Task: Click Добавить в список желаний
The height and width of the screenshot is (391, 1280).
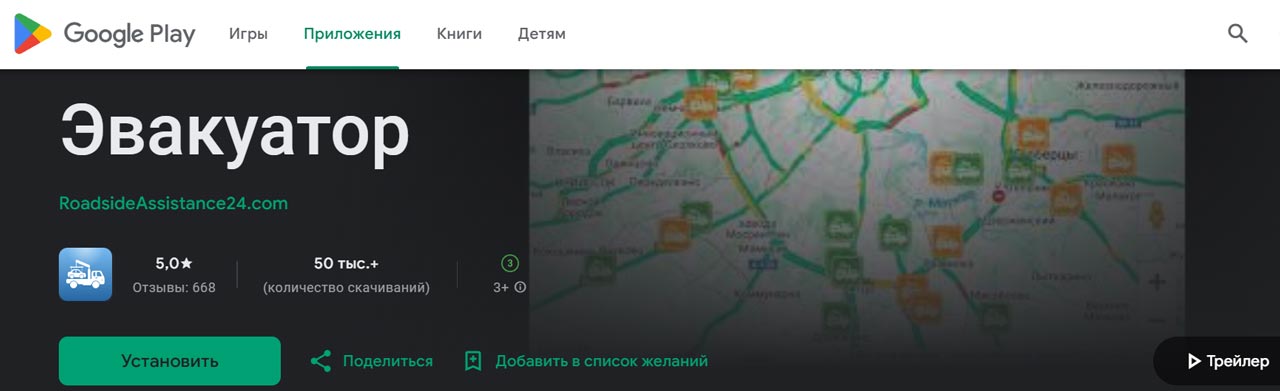Action: pyautogui.click(x=601, y=361)
